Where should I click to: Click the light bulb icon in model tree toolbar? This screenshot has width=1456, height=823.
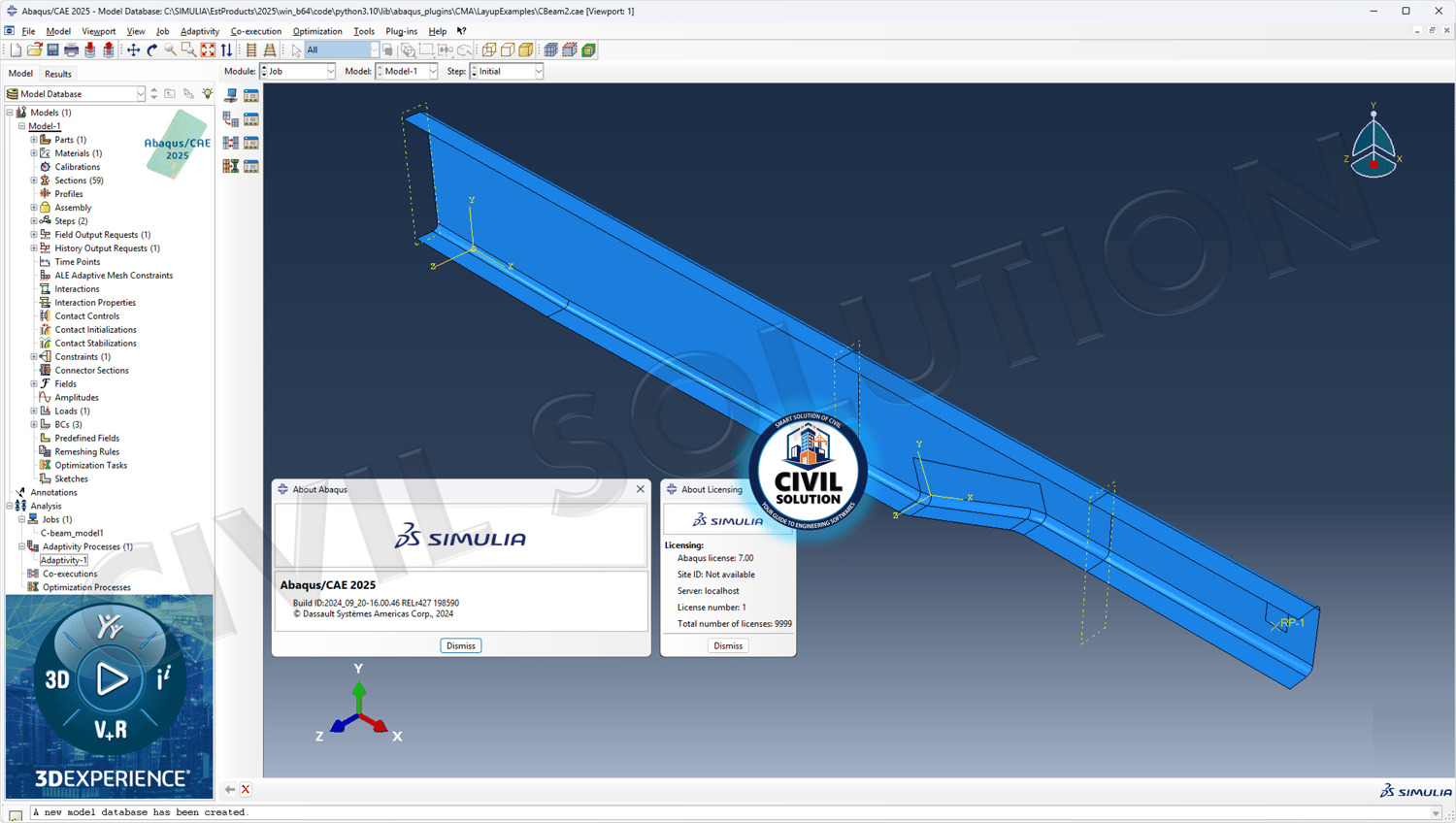pyautogui.click(x=208, y=94)
